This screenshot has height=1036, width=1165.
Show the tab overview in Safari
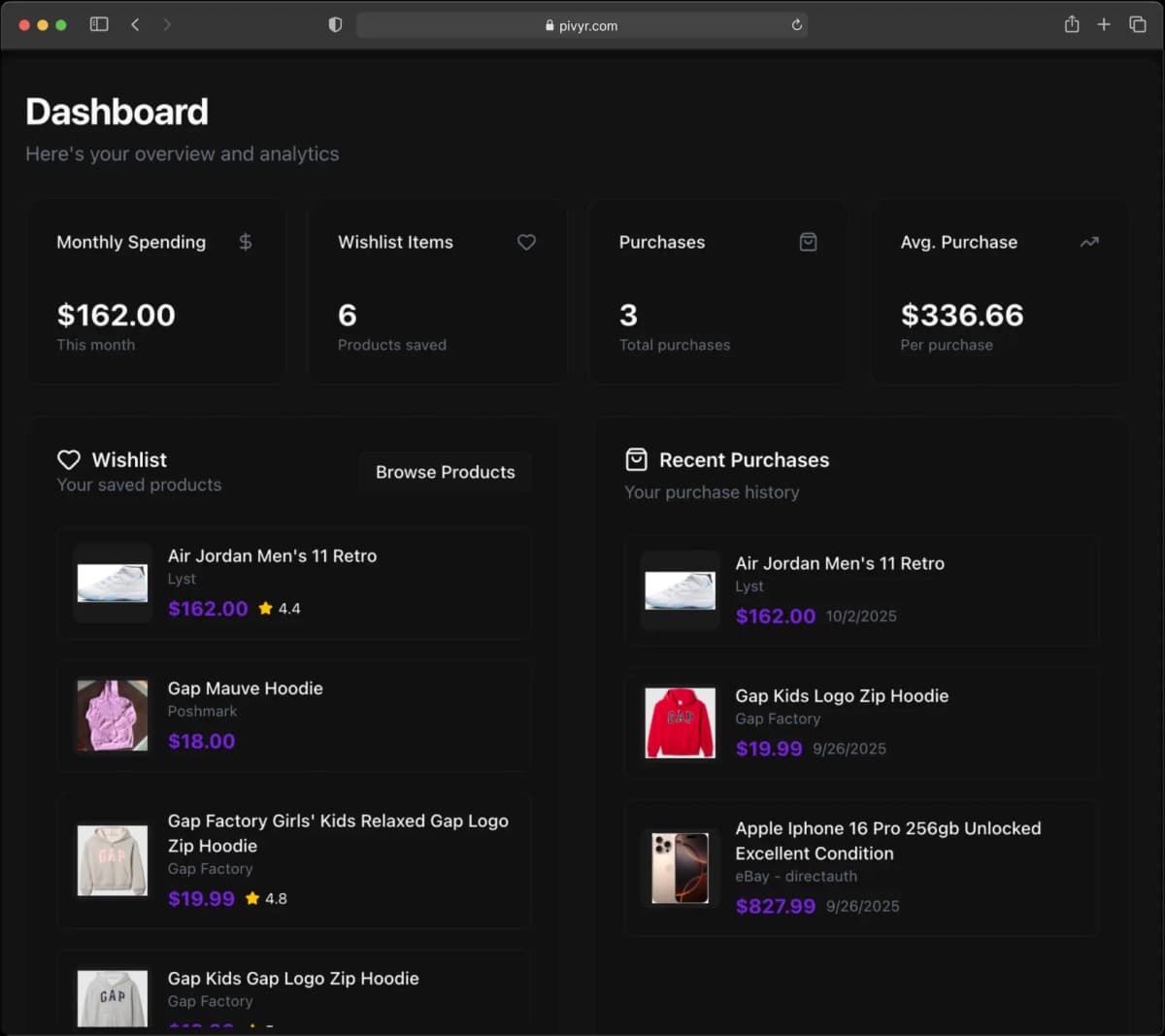pyautogui.click(x=1138, y=24)
